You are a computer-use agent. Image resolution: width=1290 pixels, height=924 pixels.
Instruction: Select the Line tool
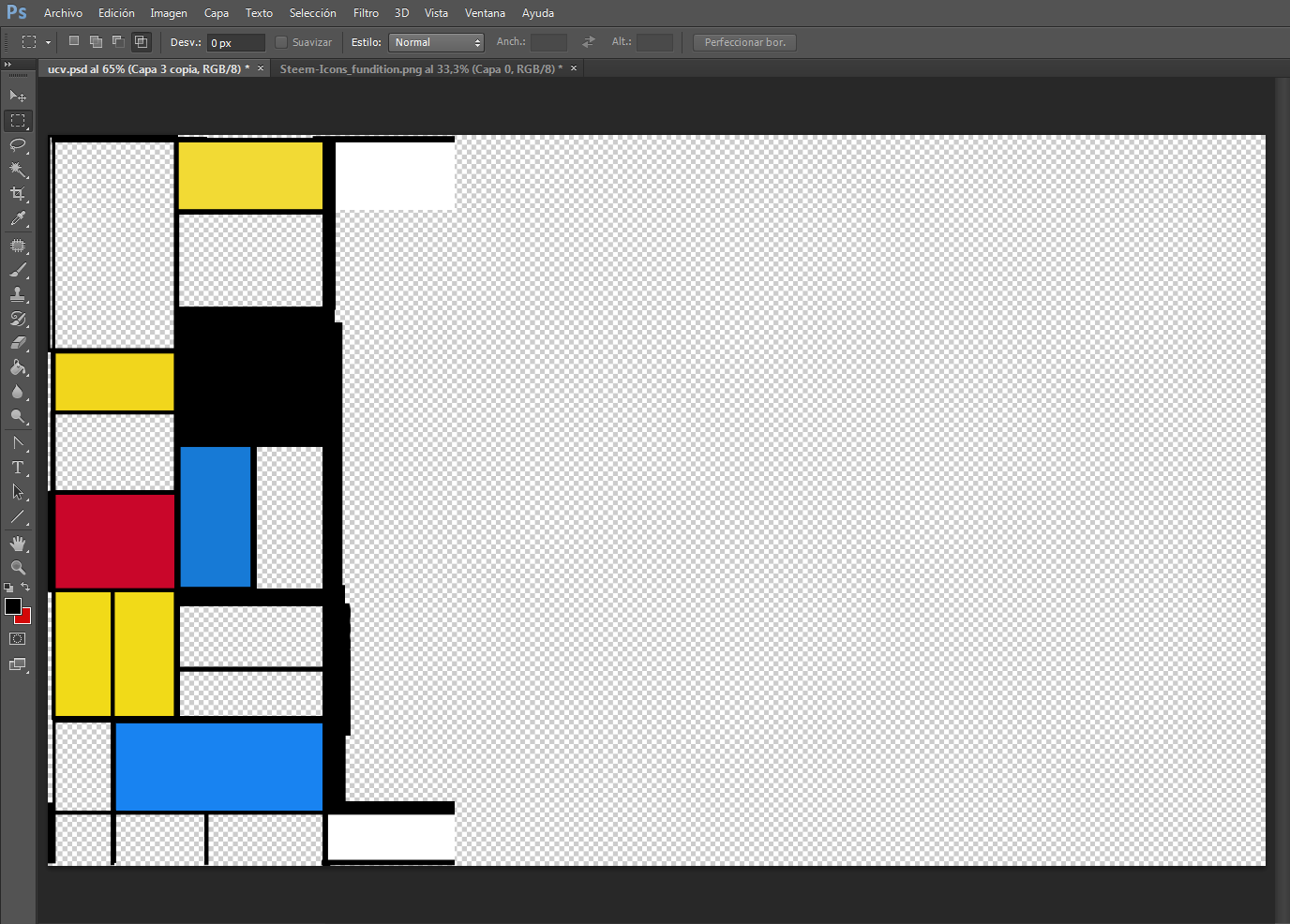click(18, 516)
